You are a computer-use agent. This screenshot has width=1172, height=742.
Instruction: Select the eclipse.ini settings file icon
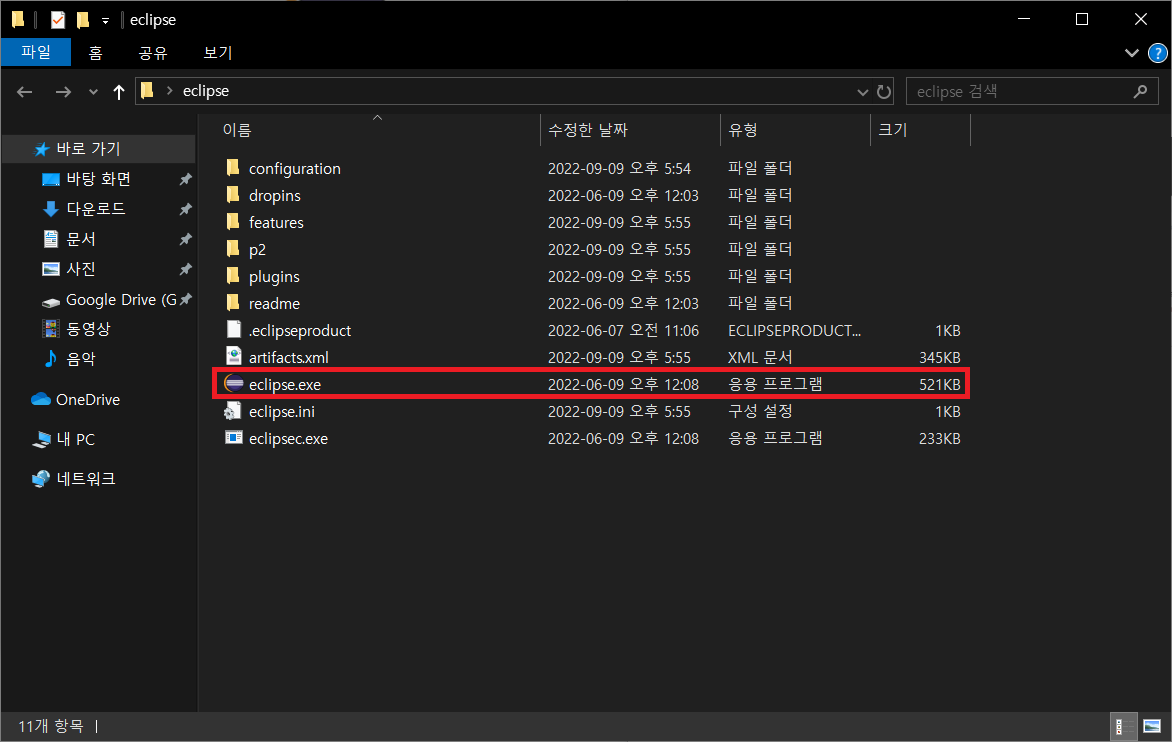click(x=234, y=411)
